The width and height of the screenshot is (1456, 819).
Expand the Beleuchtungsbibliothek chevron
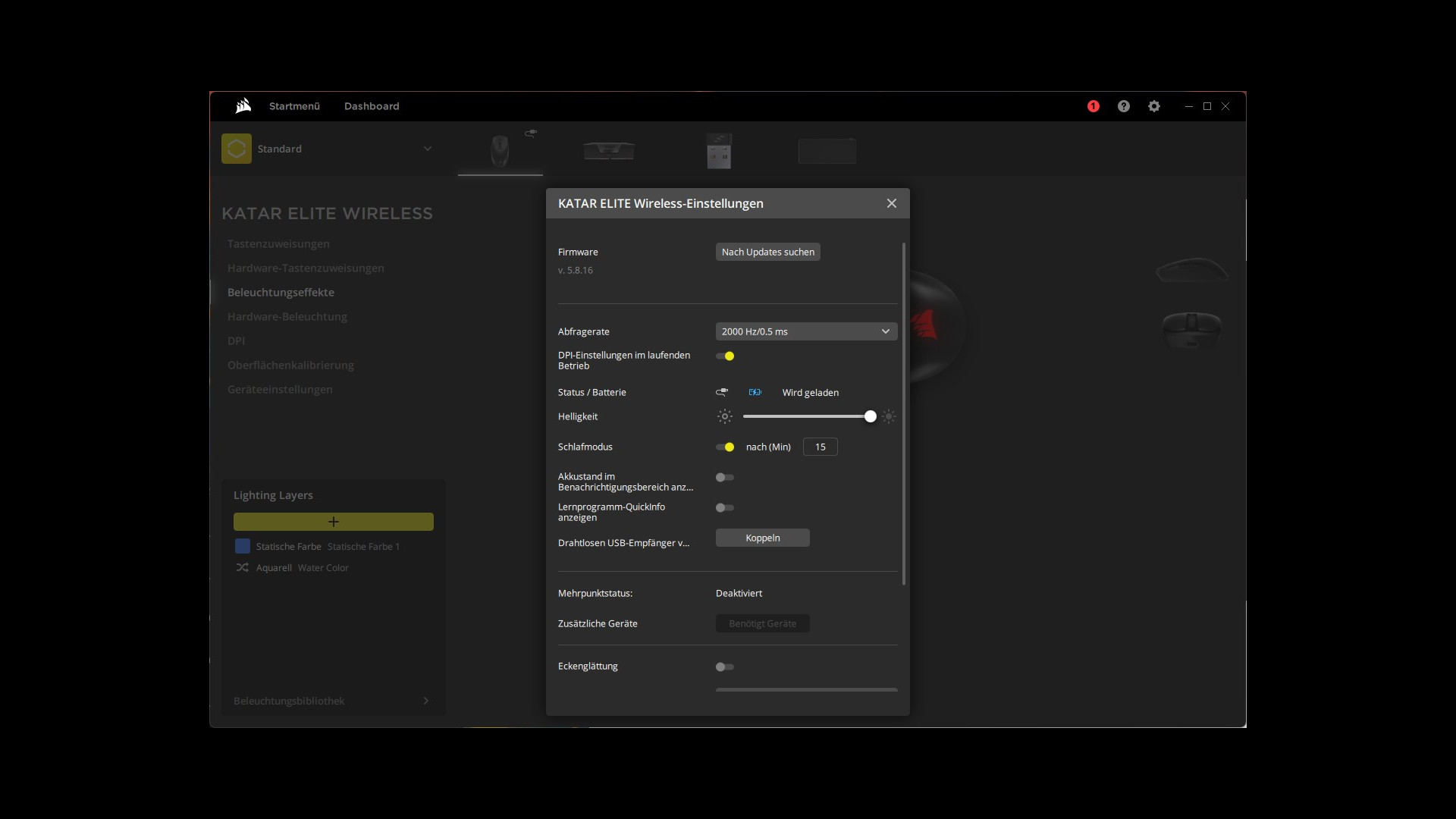(425, 701)
